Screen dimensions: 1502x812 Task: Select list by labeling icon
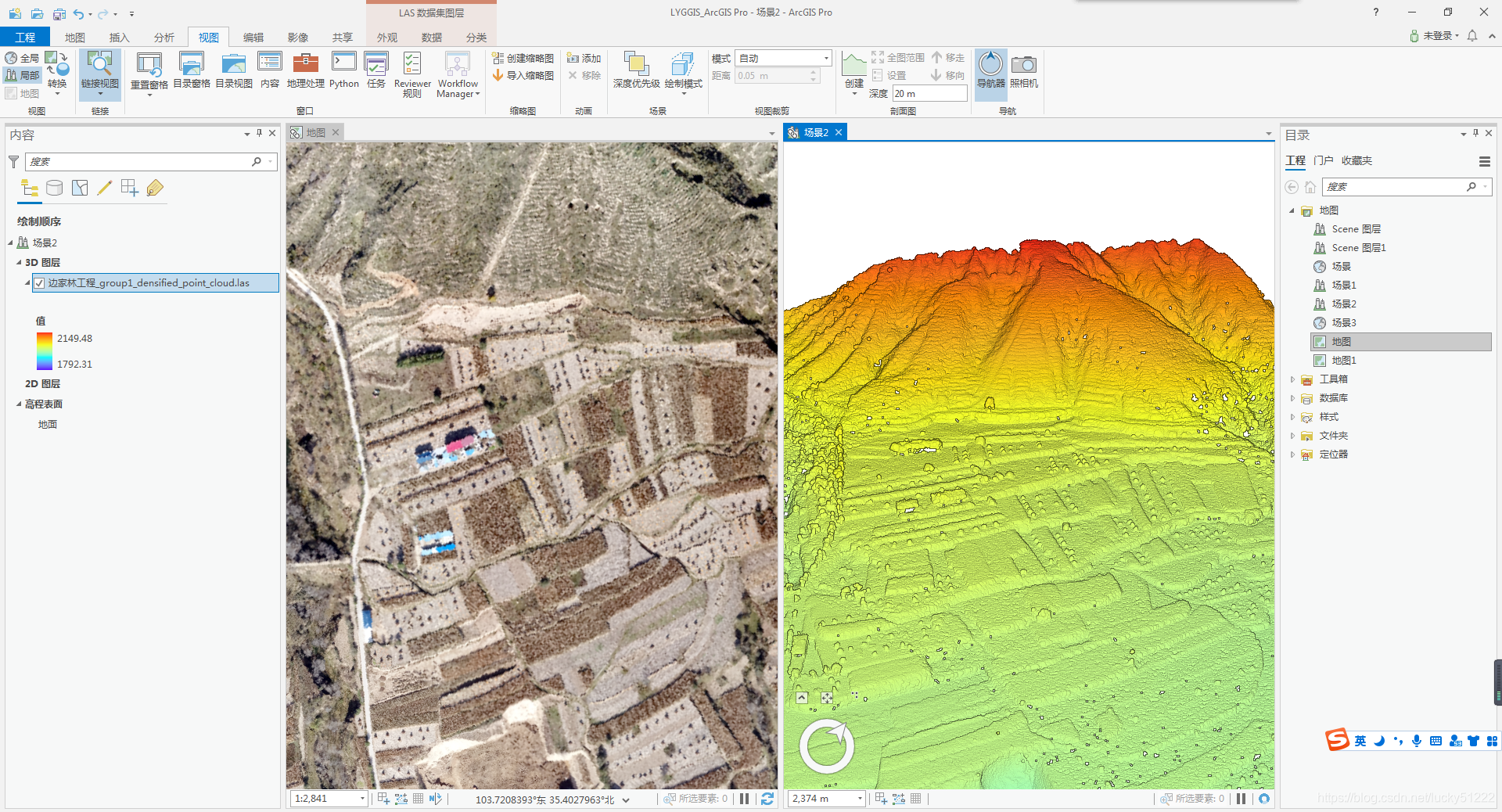pyautogui.click(x=155, y=188)
